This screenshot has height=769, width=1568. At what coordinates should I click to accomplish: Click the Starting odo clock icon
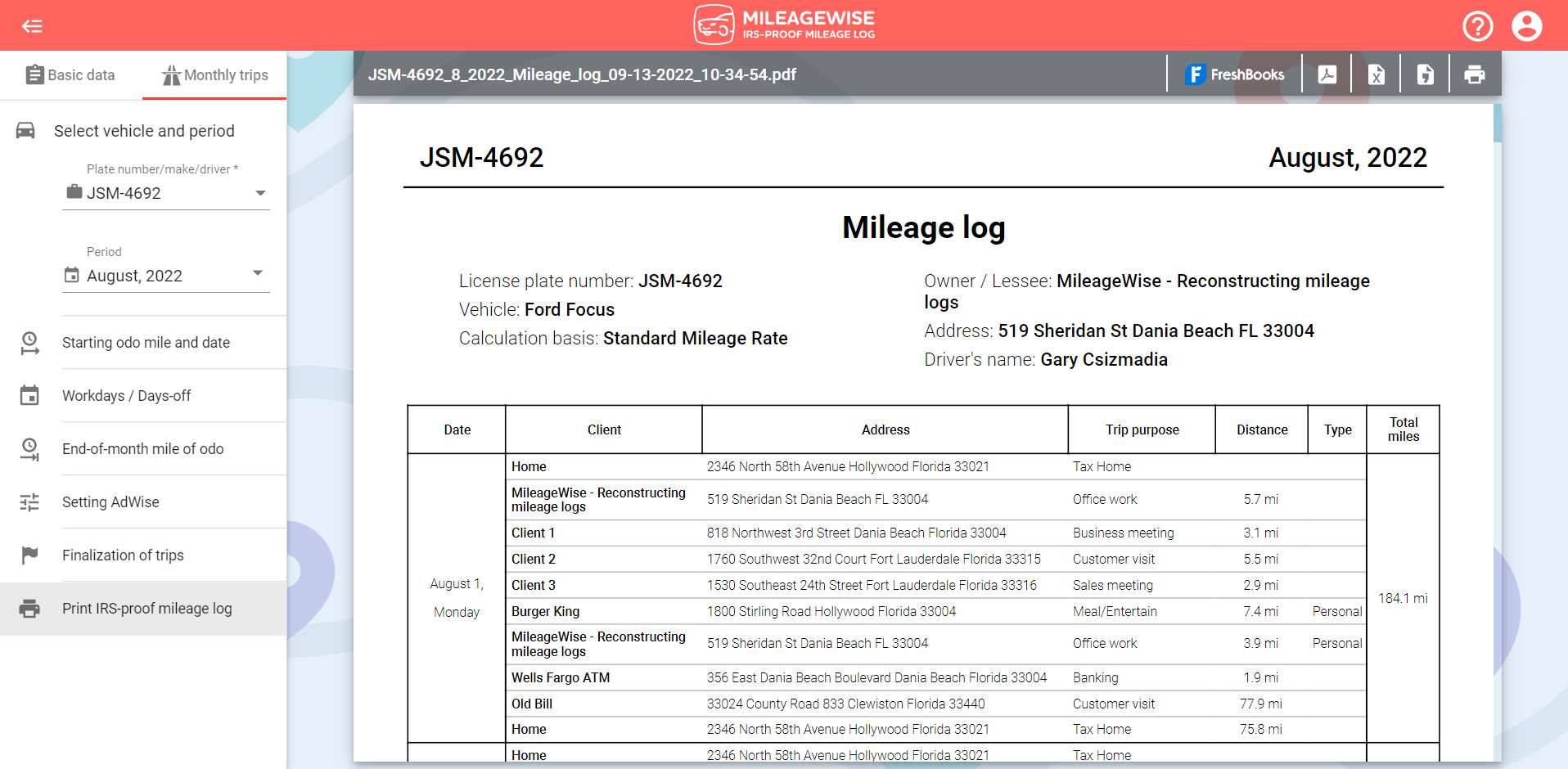29,343
